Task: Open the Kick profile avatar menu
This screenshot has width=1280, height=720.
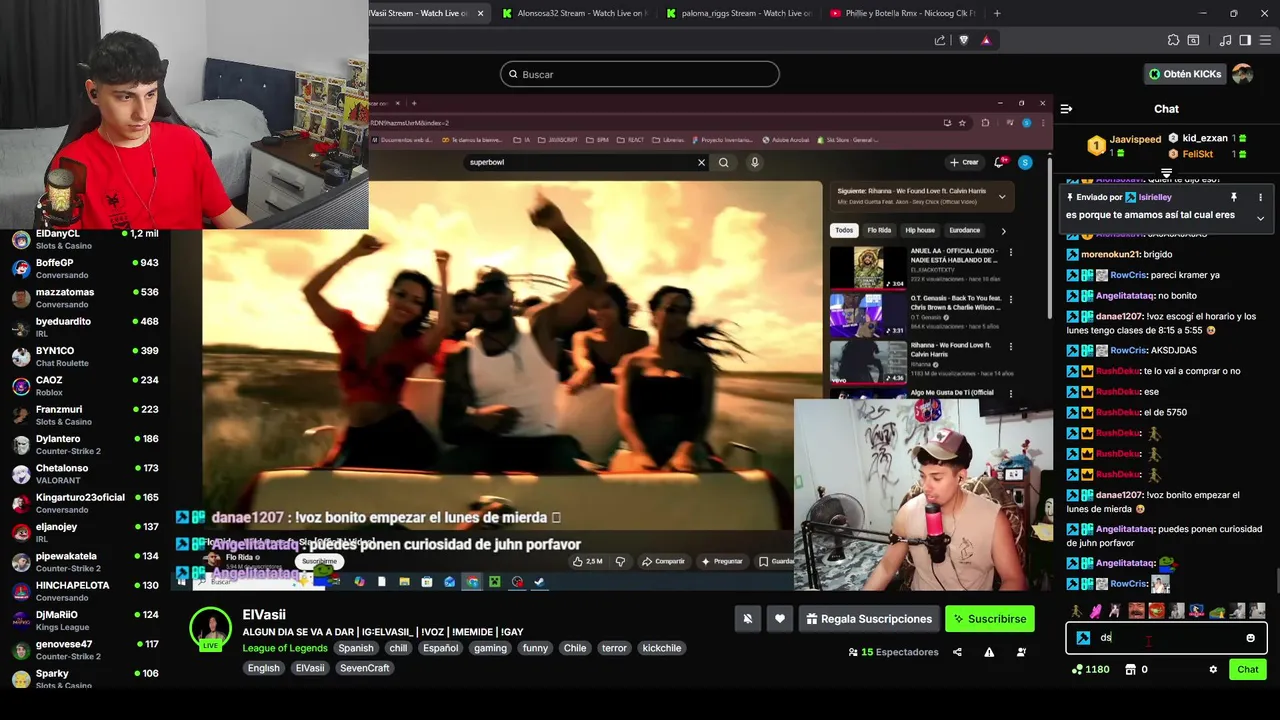Action: pyautogui.click(x=1242, y=74)
